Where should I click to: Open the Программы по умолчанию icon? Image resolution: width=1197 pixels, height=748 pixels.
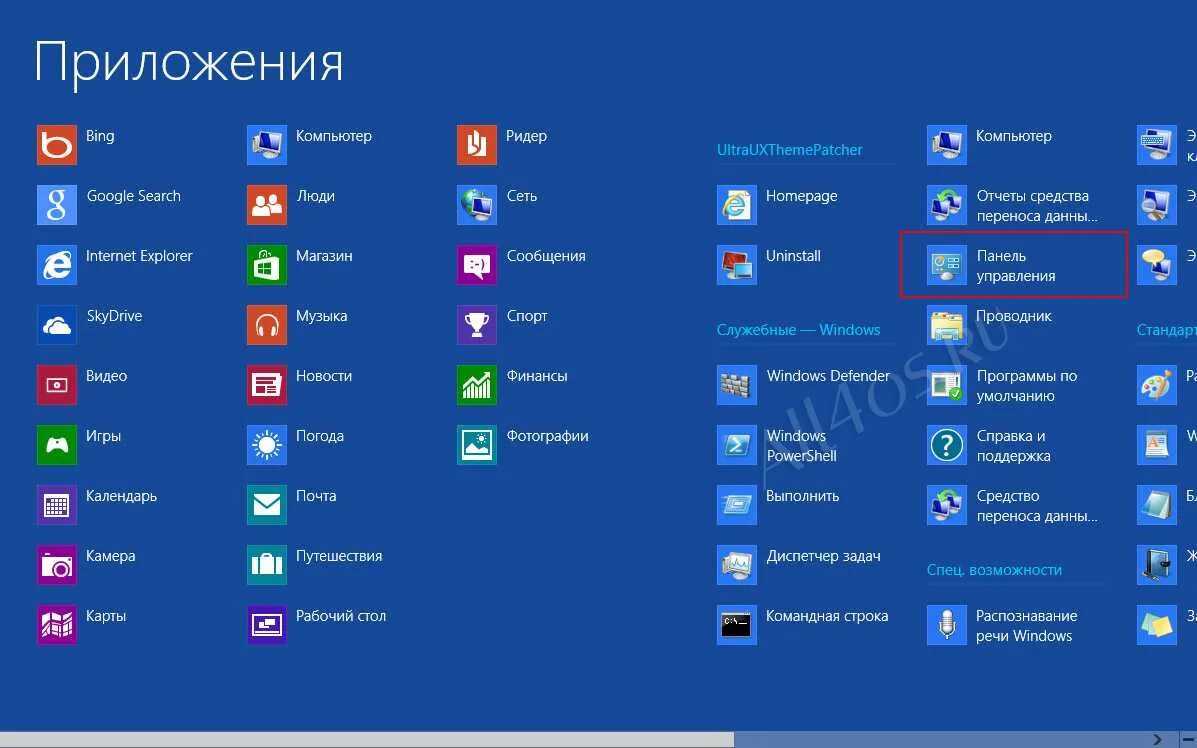click(x=947, y=385)
